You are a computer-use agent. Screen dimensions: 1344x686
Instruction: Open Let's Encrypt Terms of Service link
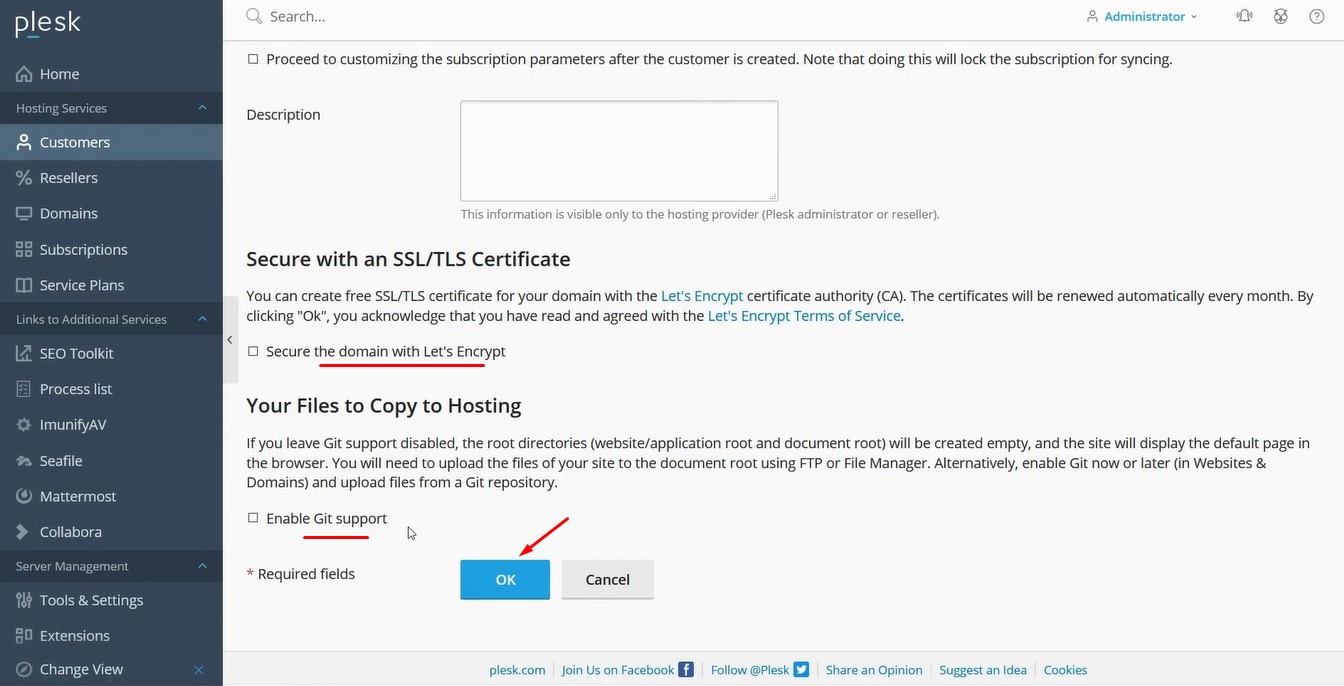[803, 315]
